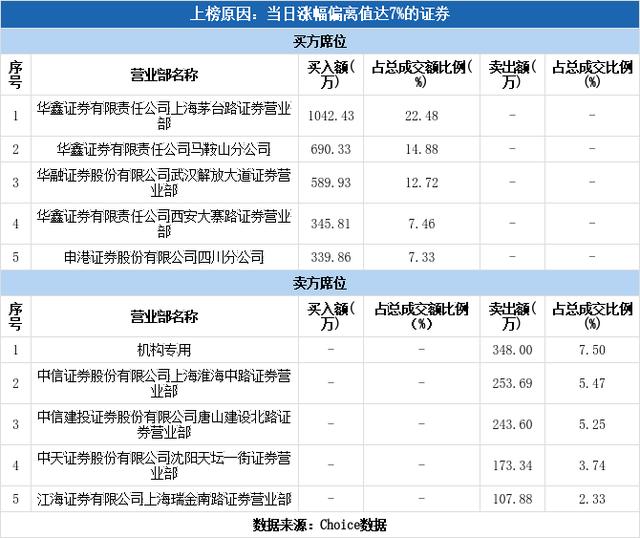This screenshot has height=538, width=640.
Task: Select the title 上榜原因：当日涨幅偏离值达7%的证券
Action: pyautogui.click(x=320, y=14)
